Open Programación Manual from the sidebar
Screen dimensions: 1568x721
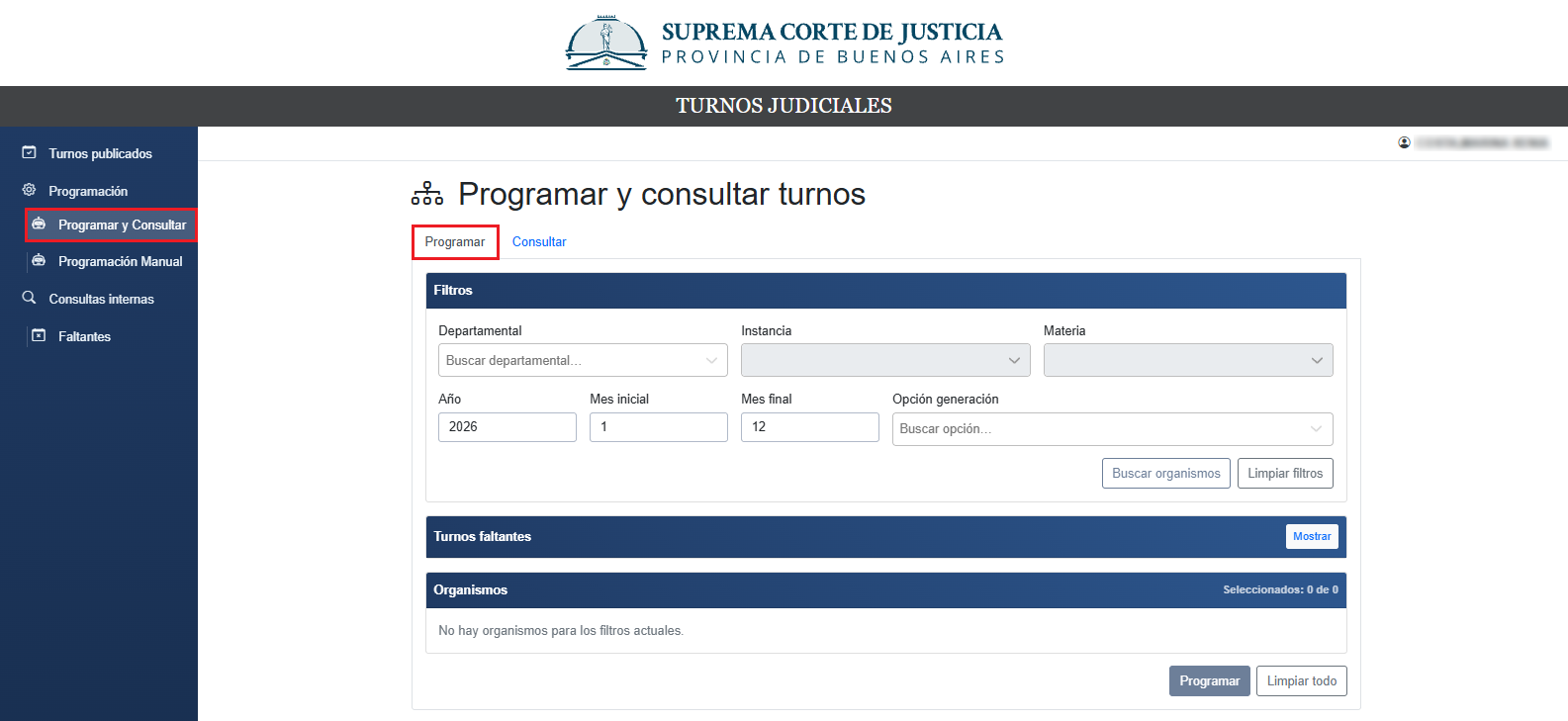tap(120, 262)
